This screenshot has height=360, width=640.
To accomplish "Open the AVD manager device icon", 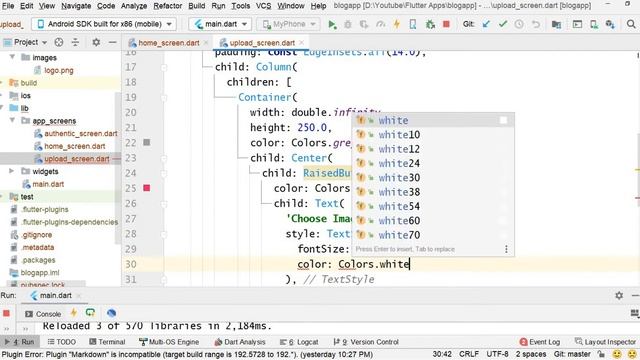I will 594,24.
